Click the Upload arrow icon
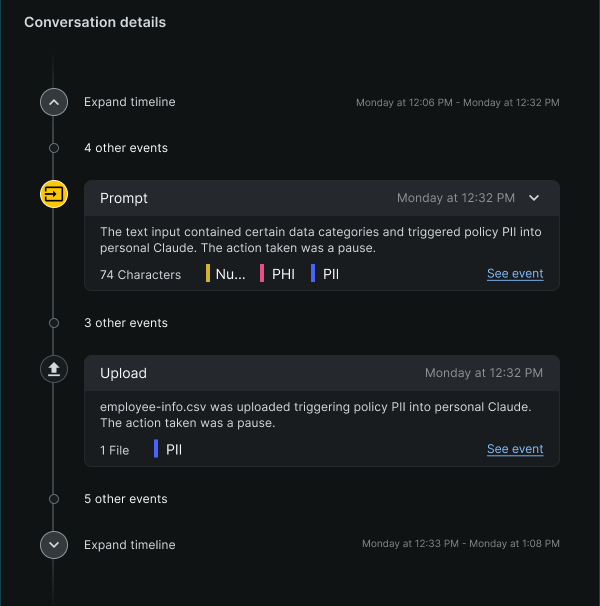Viewport: 600px width, 606px height. coord(54,369)
